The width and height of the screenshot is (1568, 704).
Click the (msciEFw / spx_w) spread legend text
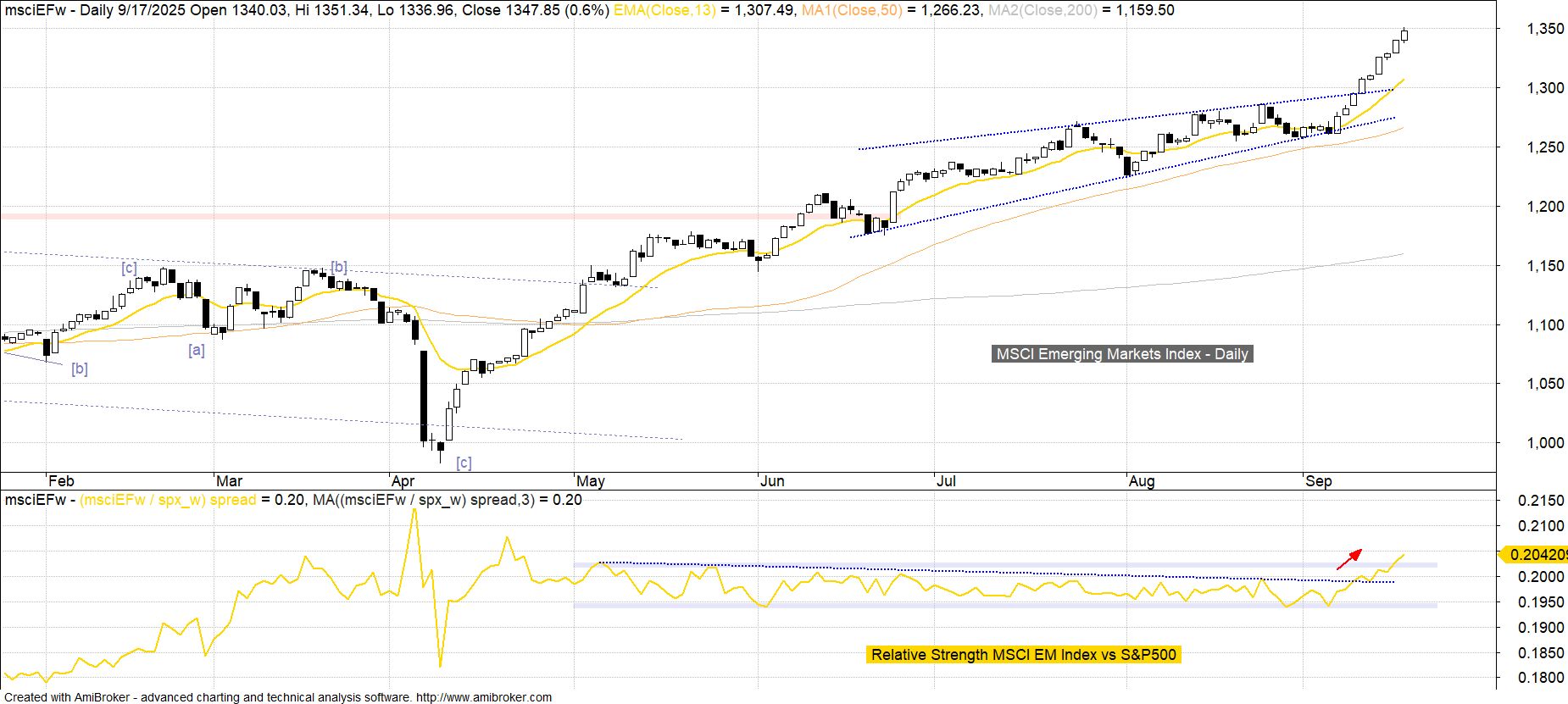[168, 500]
